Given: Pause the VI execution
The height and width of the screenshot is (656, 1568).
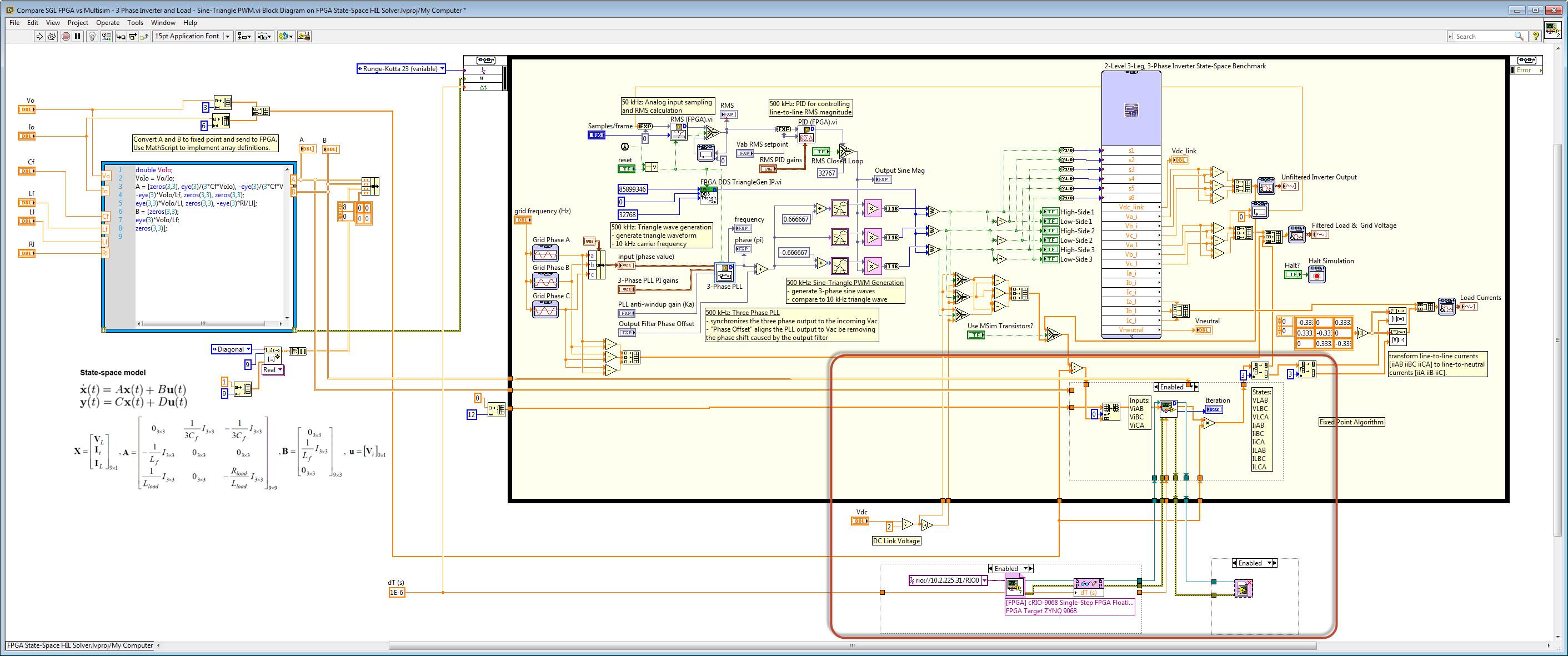Looking at the screenshot, I should coord(78,37).
